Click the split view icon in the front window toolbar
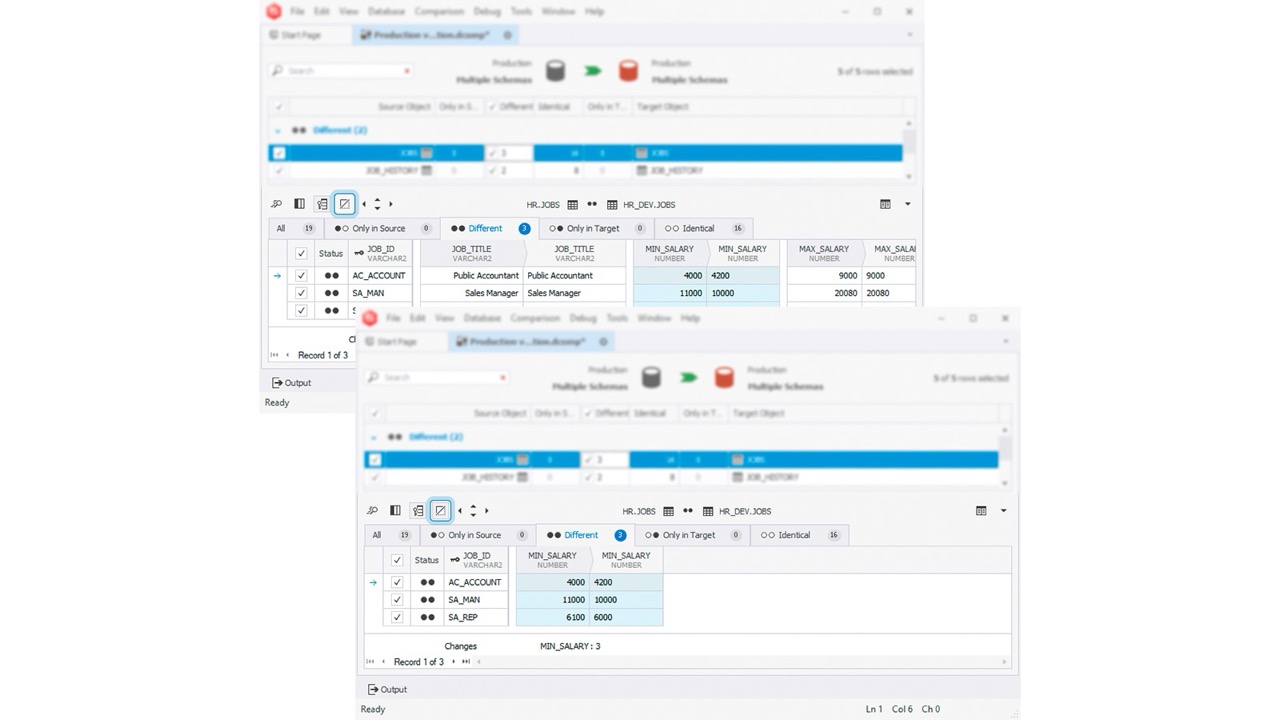Image resolution: width=1280 pixels, height=720 pixels. (395, 511)
